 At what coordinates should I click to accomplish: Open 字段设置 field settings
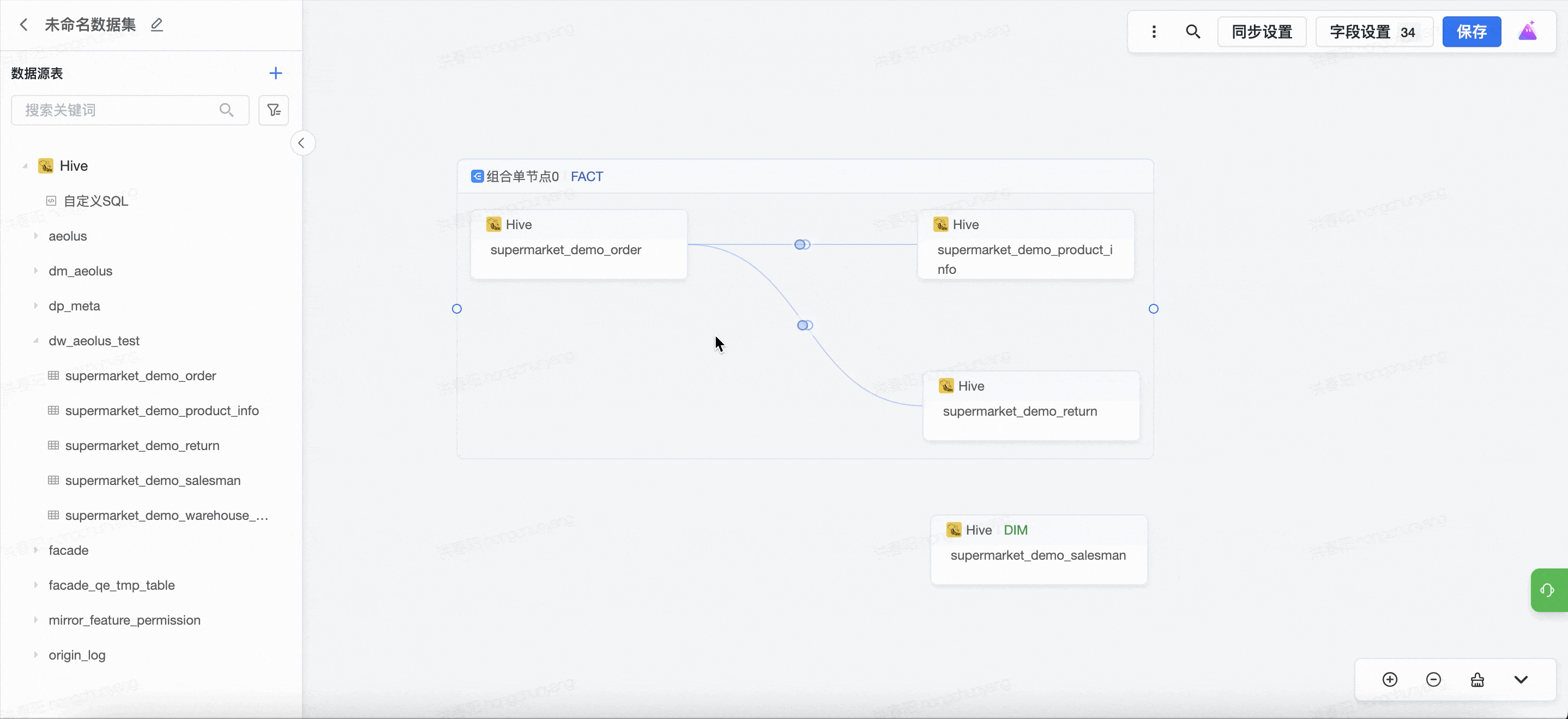click(1373, 32)
